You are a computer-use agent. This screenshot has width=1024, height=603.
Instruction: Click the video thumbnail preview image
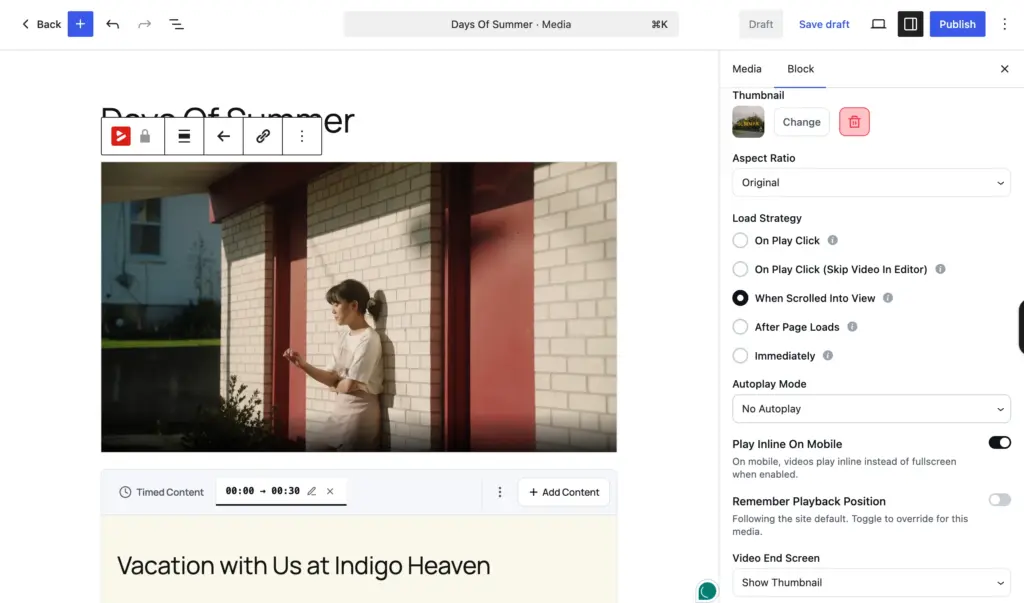click(x=748, y=122)
